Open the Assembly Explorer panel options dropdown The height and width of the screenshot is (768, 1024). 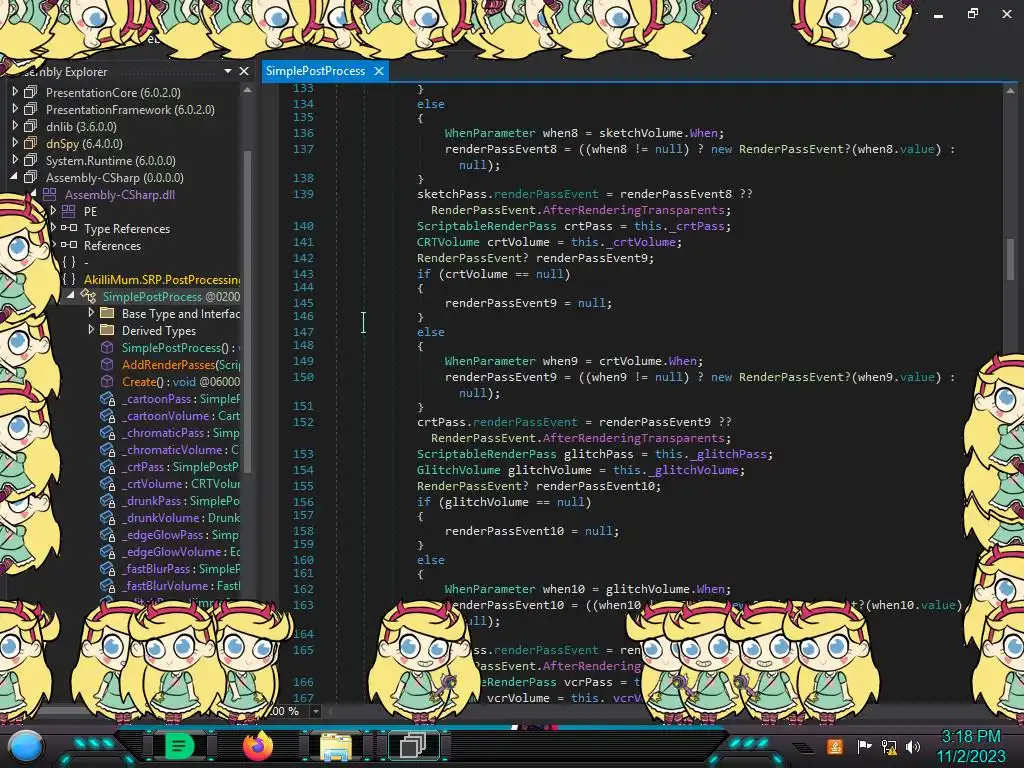pyautogui.click(x=227, y=71)
